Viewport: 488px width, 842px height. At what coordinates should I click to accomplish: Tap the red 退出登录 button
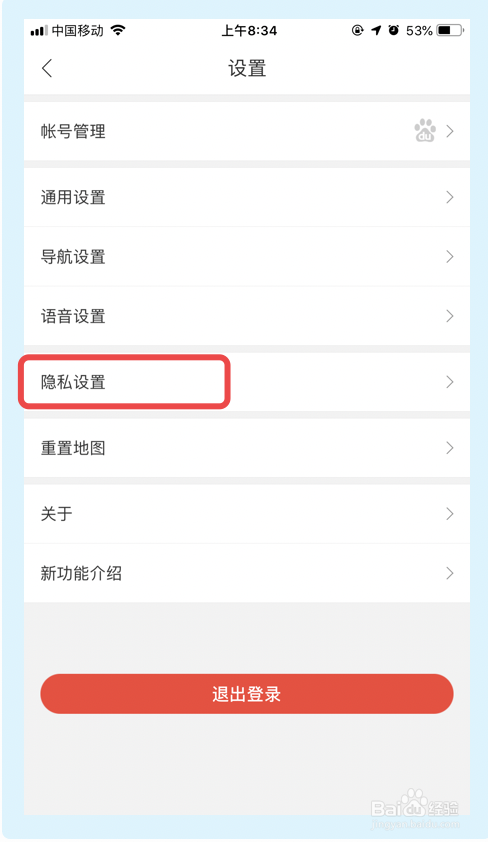click(x=247, y=694)
